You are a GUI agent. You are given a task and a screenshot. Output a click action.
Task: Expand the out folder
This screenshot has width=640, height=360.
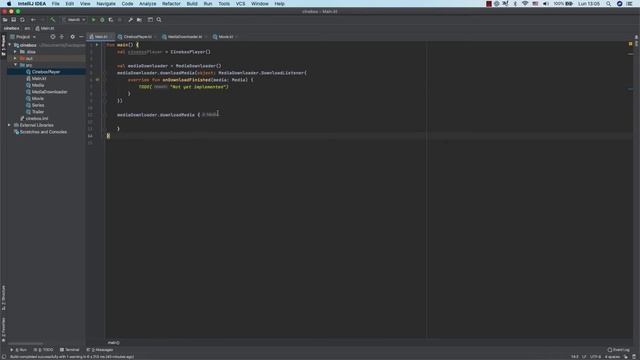click(x=16, y=58)
